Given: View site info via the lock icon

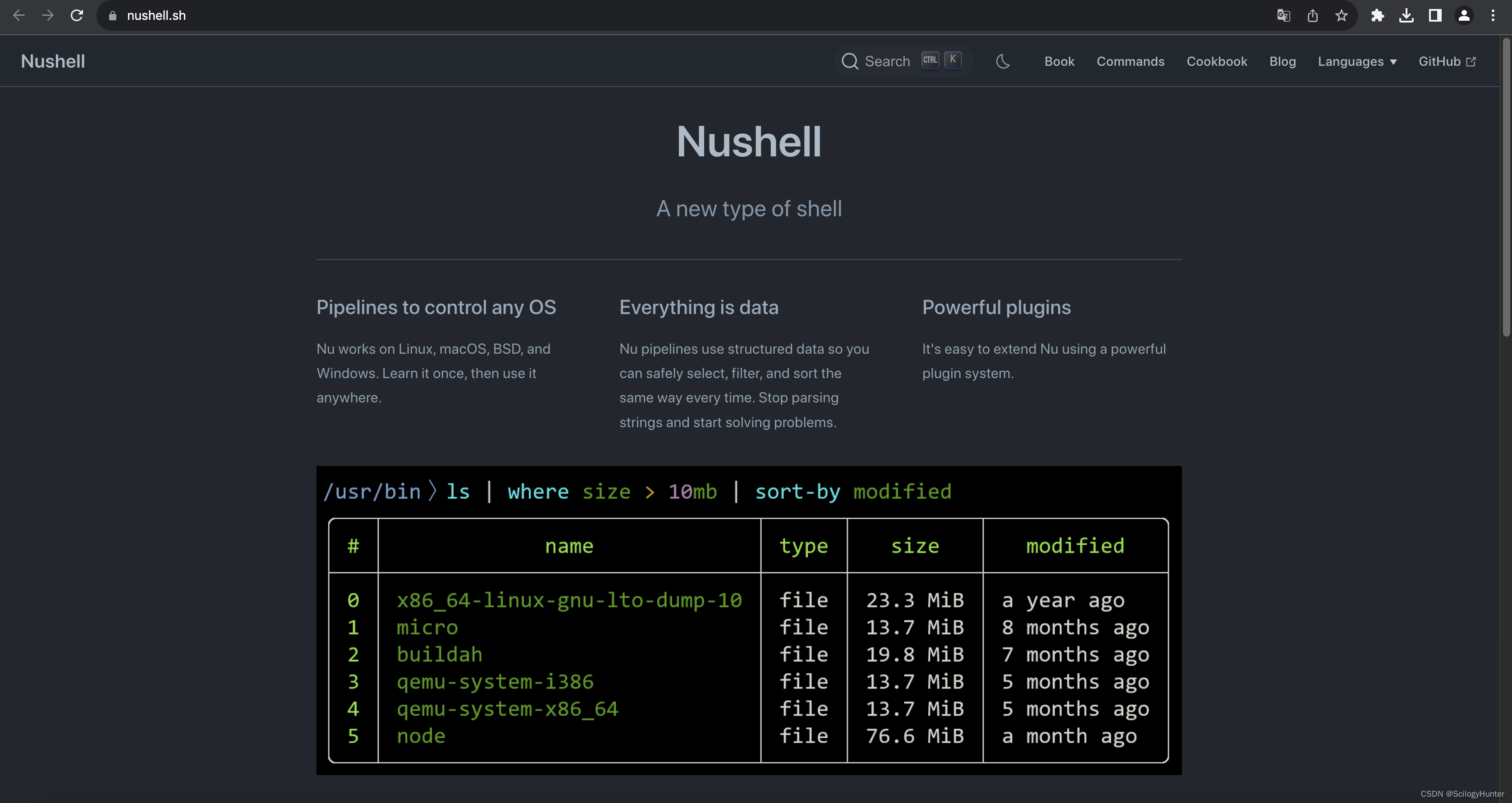Looking at the screenshot, I should tap(113, 16).
